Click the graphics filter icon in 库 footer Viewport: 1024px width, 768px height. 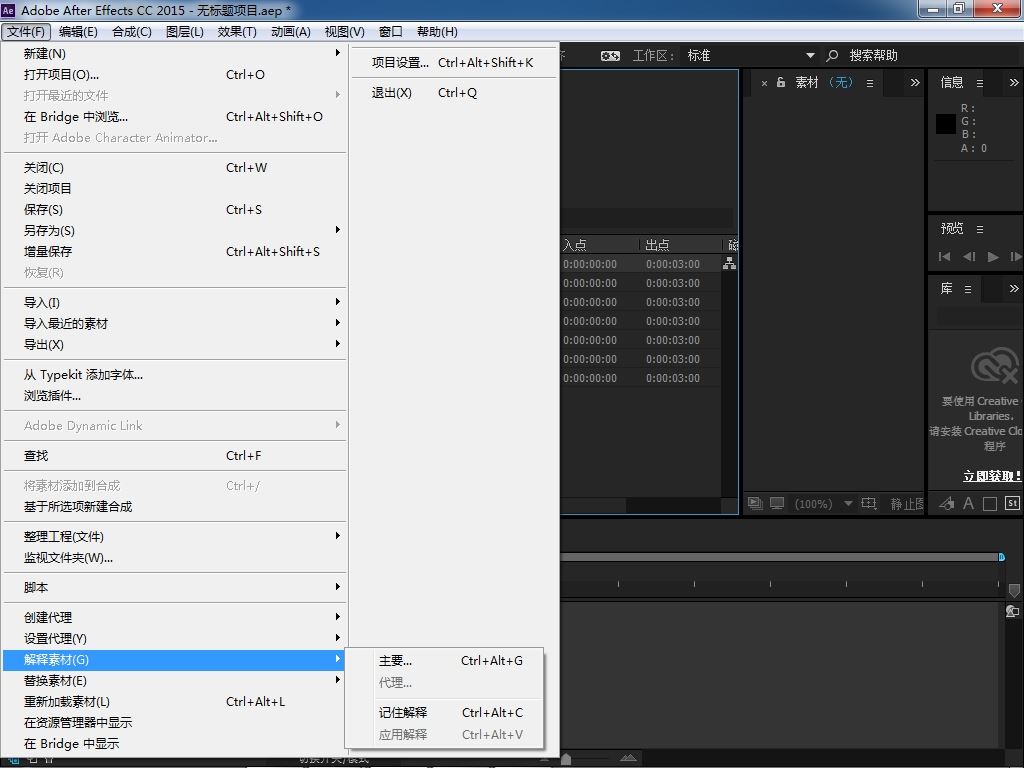[946, 503]
